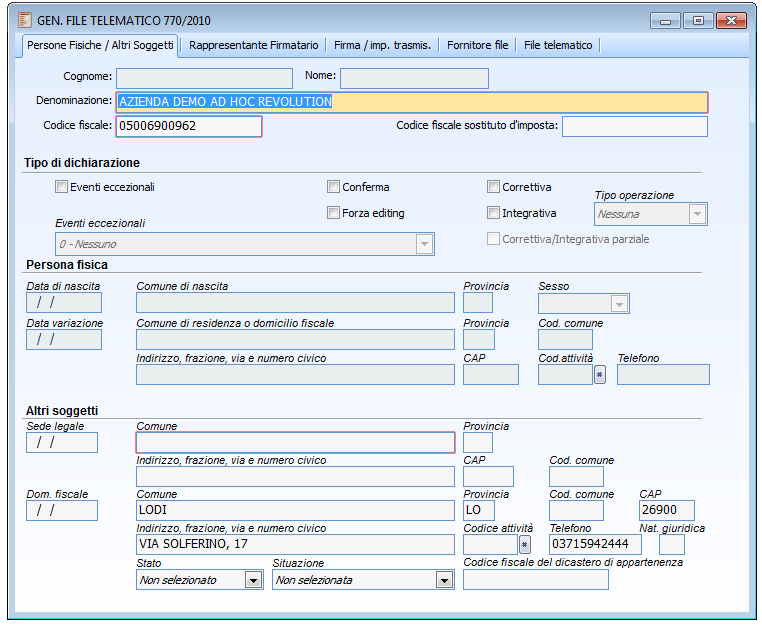Click the Sede legale Provincia field
The height and width of the screenshot is (625, 762).
[478, 443]
